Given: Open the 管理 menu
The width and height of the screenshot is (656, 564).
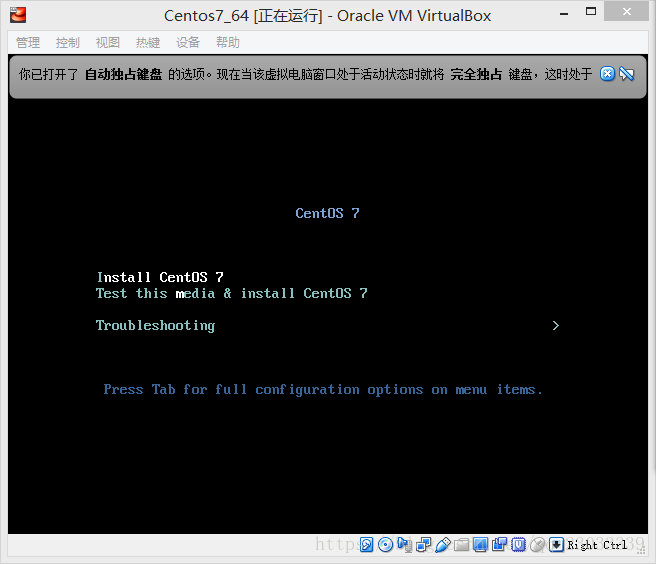Looking at the screenshot, I should click(28, 42).
